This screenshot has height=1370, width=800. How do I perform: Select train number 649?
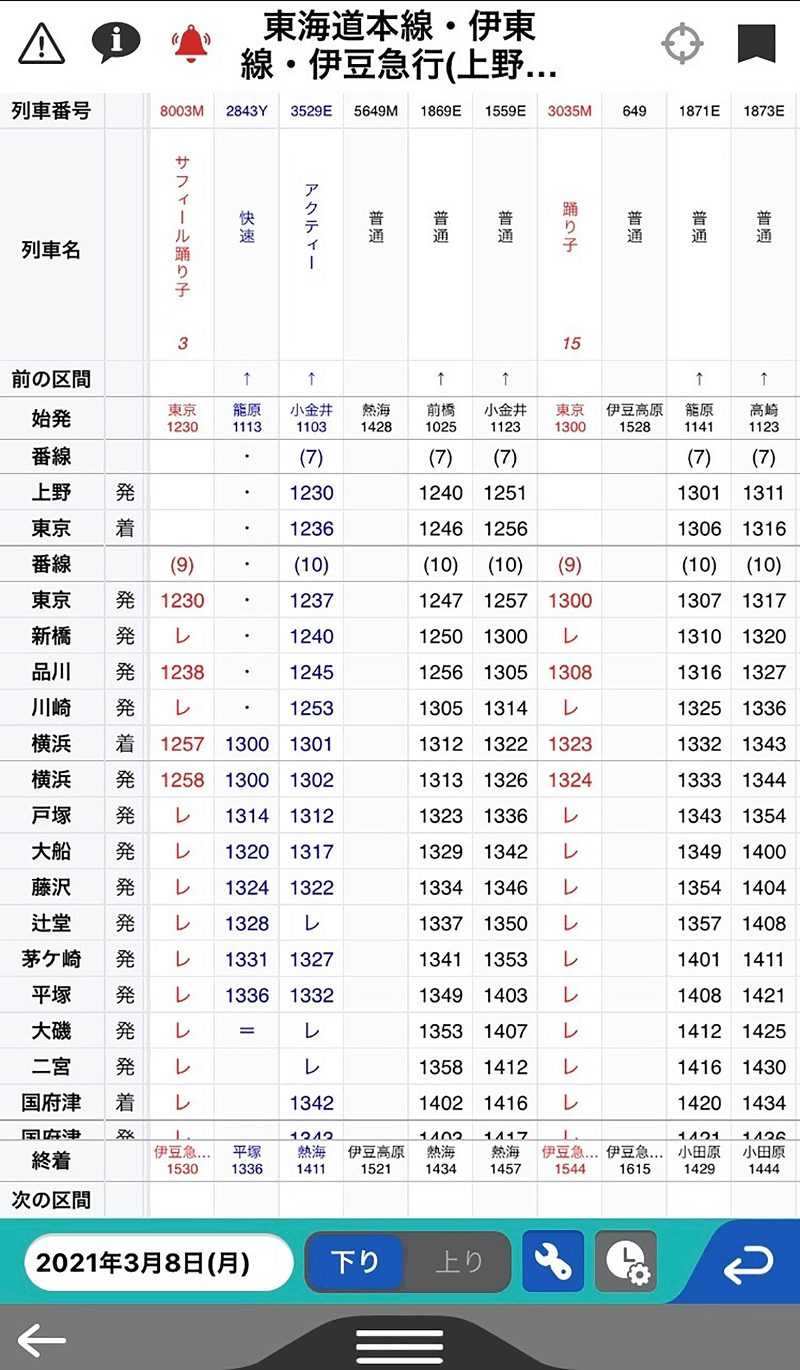634,111
